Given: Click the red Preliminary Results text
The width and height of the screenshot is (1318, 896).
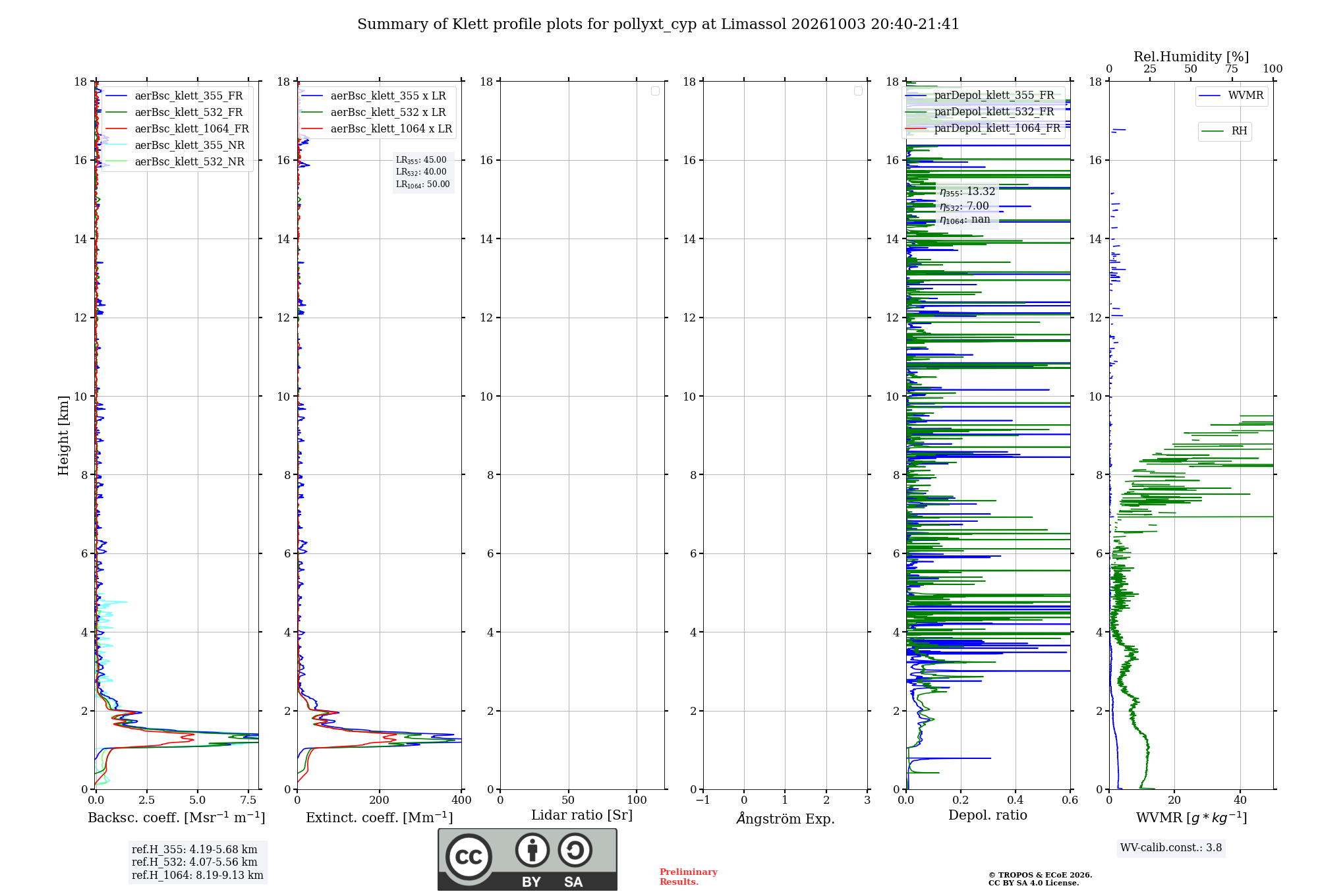Looking at the screenshot, I should (x=689, y=877).
